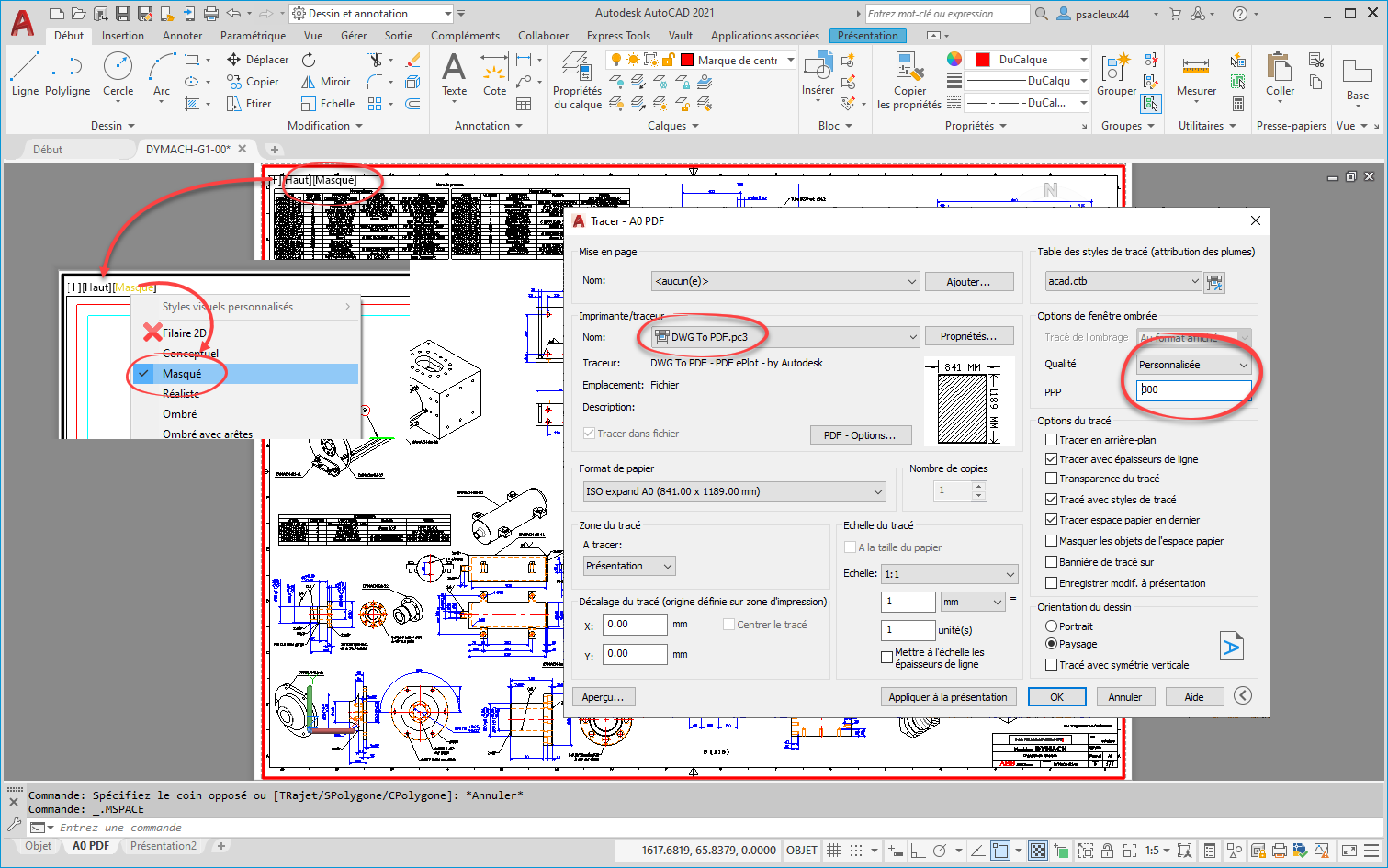The height and width of the screenshot is (868, 1388).
Task: Select the Portrait orientation
Action: click(1051, 626)
